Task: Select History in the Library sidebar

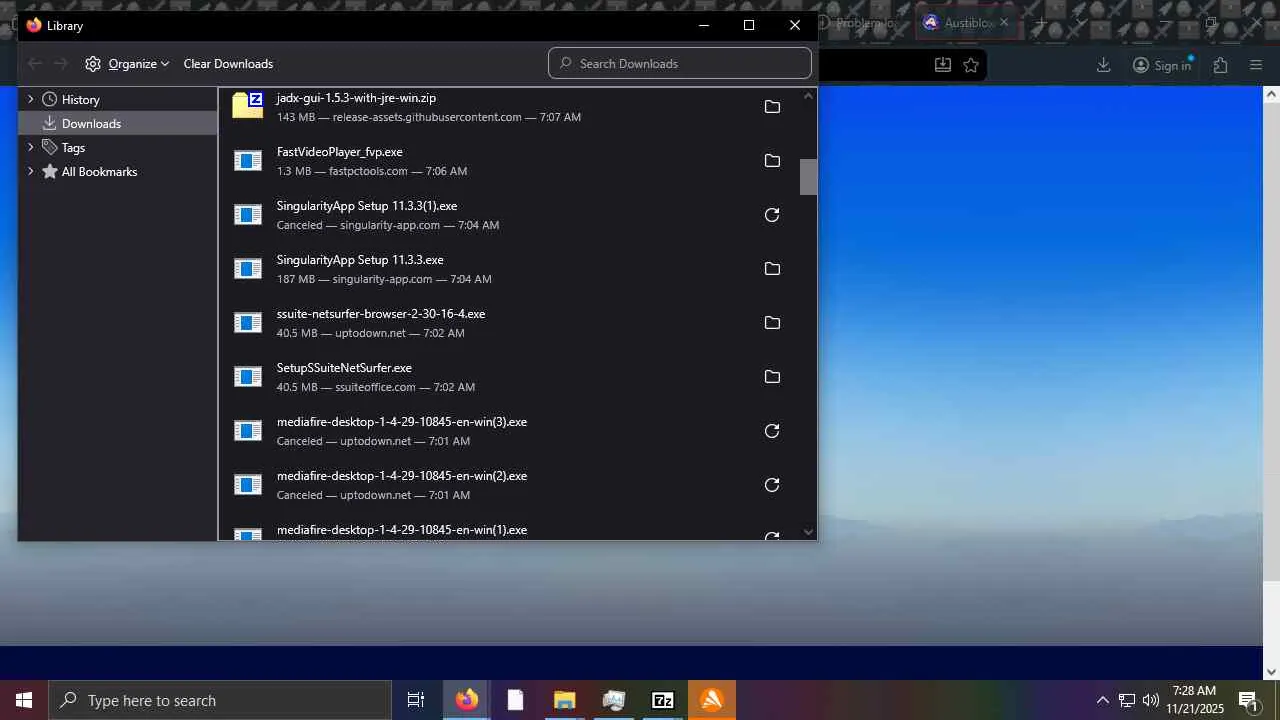Action: coord(80,99)
